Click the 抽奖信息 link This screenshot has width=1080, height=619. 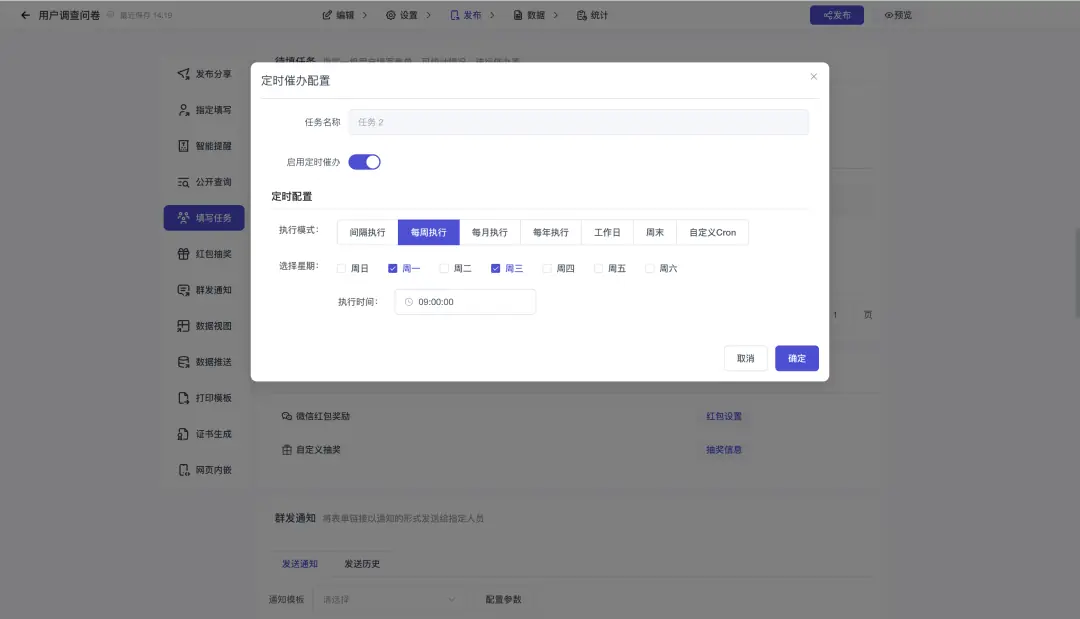[724, 450]
